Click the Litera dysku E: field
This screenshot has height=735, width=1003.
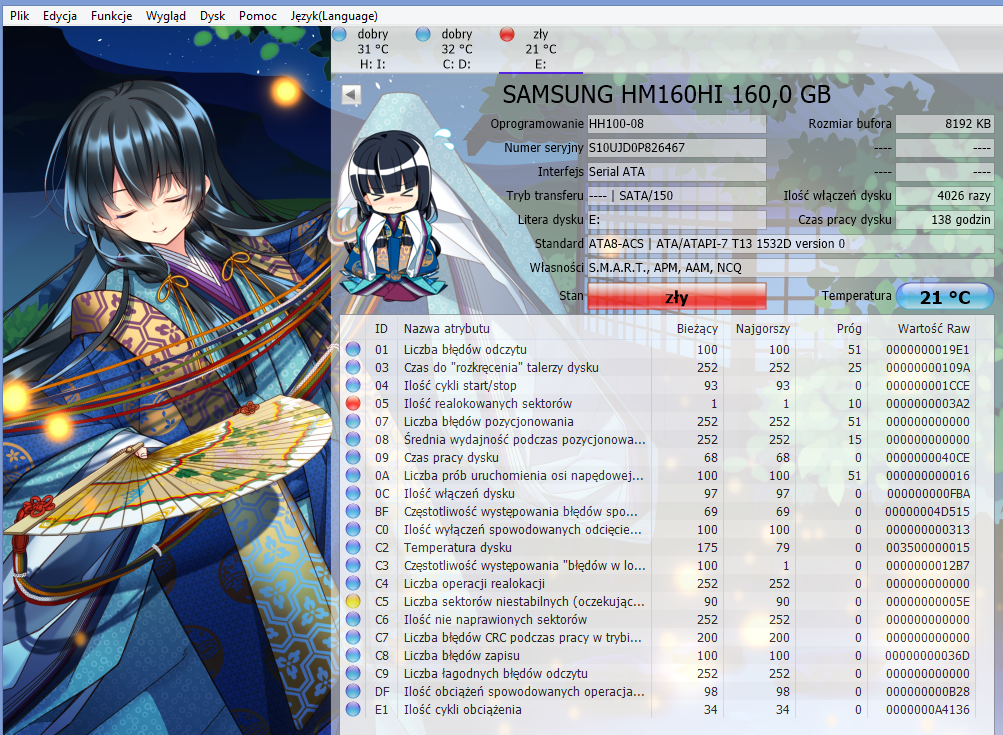coord(677,219)
